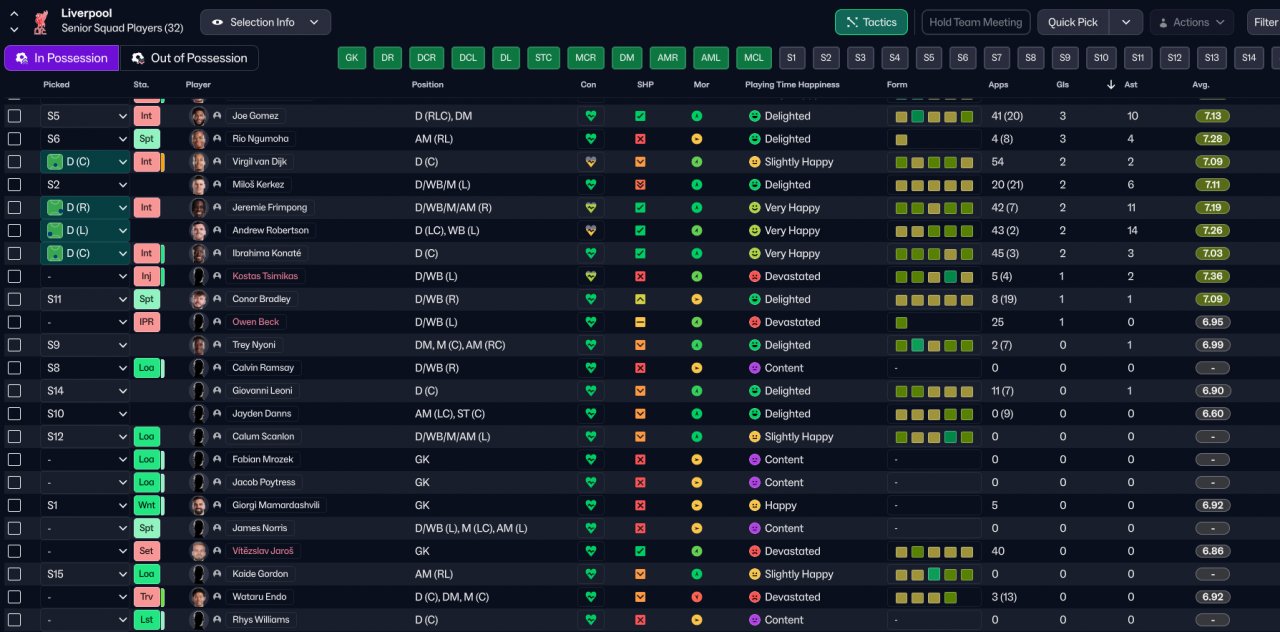Click the up chevron beside the Liverpool crest
This screenshot has height=632, width=1280.
coord(14,14)
